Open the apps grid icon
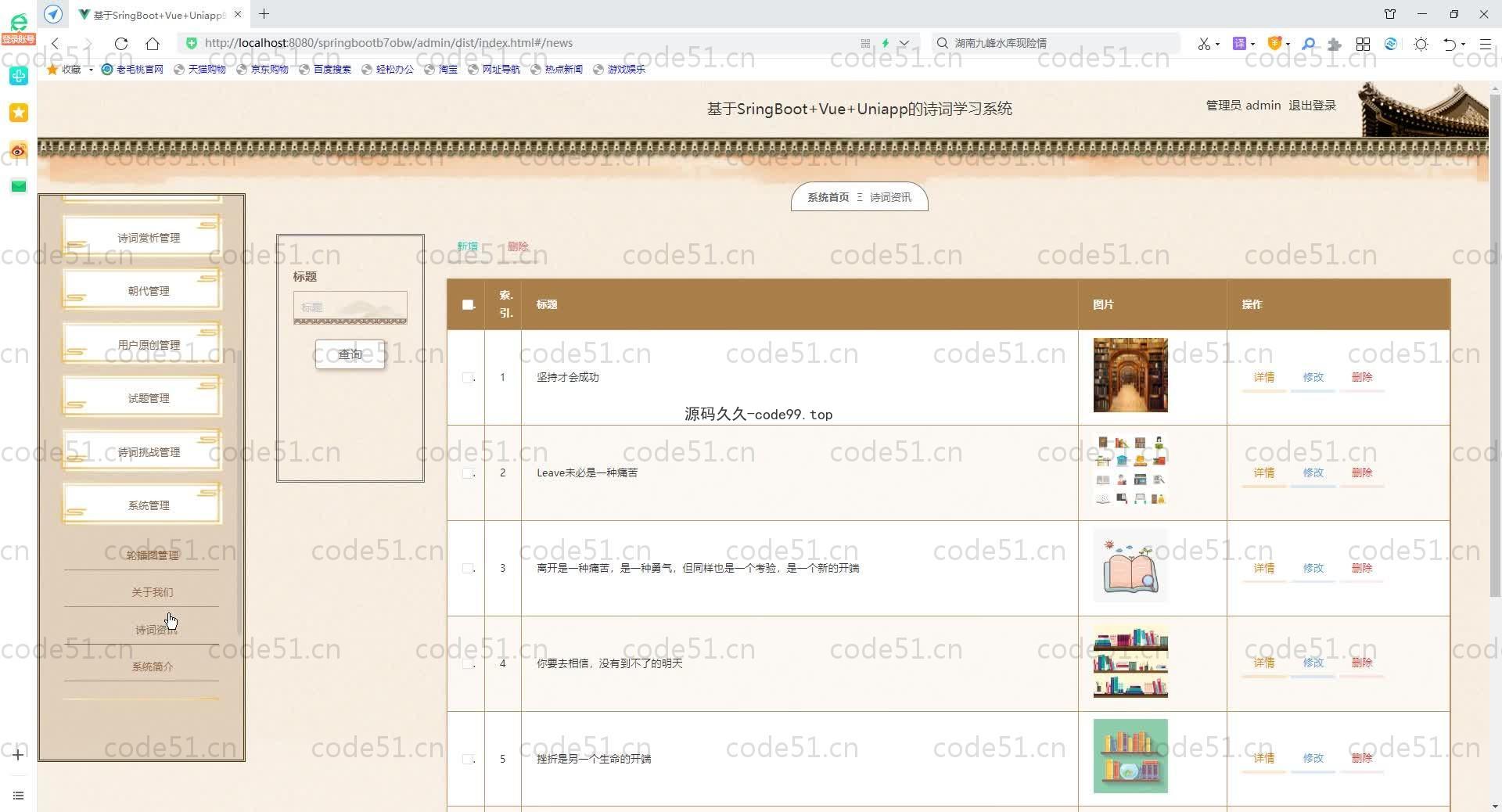This screenshot has width=1502, height=812. click(1363, 44)
